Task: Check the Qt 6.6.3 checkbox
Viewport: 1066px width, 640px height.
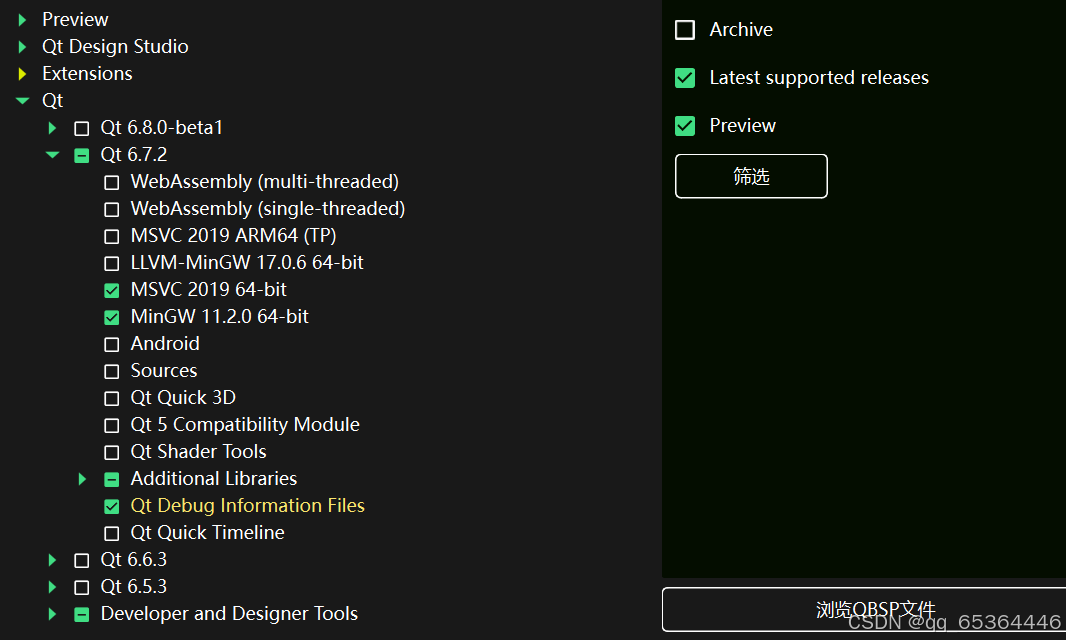Action: [x=82, y=560]
